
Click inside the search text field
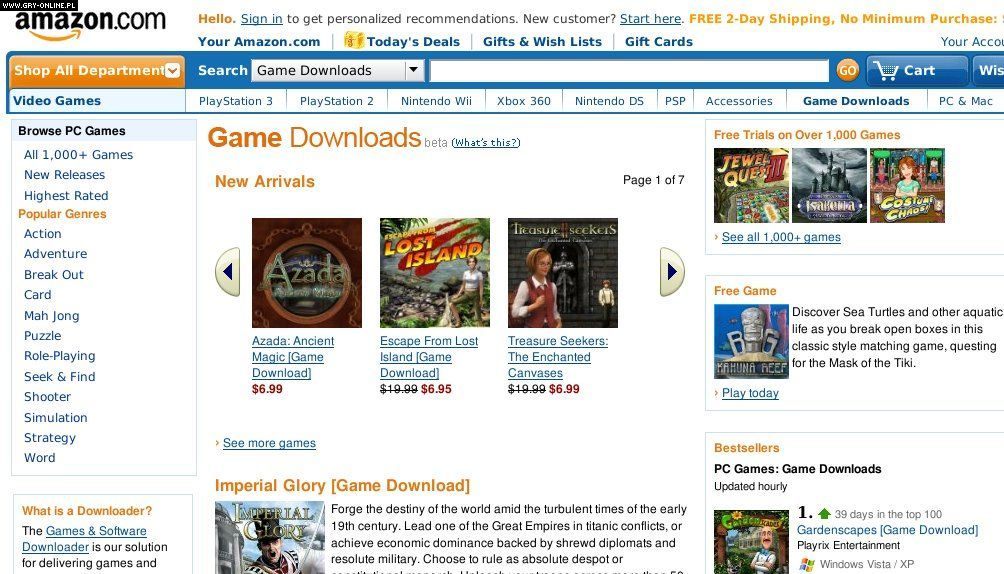click(629, 70)
